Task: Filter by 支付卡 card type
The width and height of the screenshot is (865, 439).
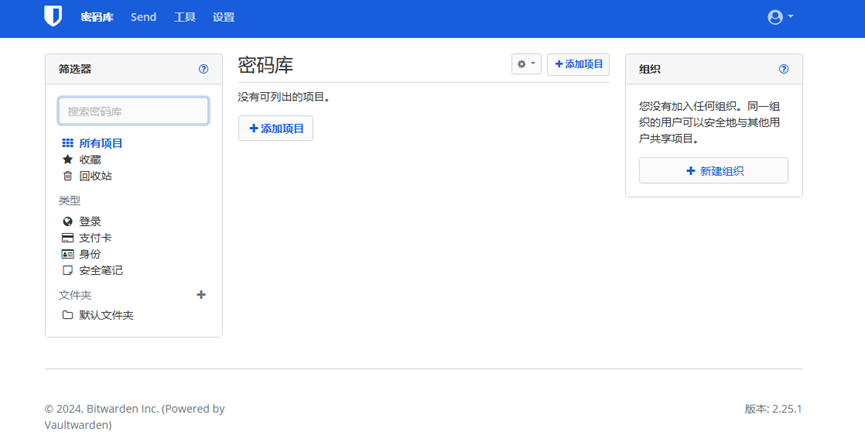Action: pos(95,238)
